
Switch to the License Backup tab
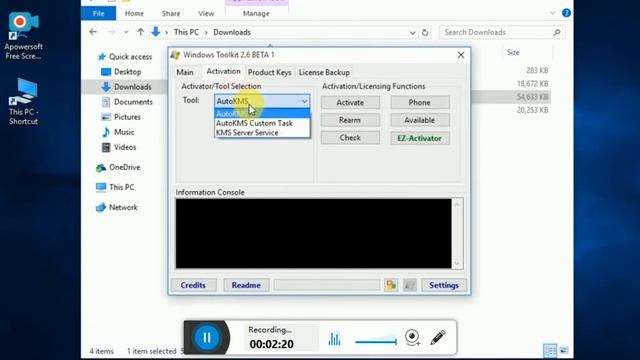click(x=324, y=72)
